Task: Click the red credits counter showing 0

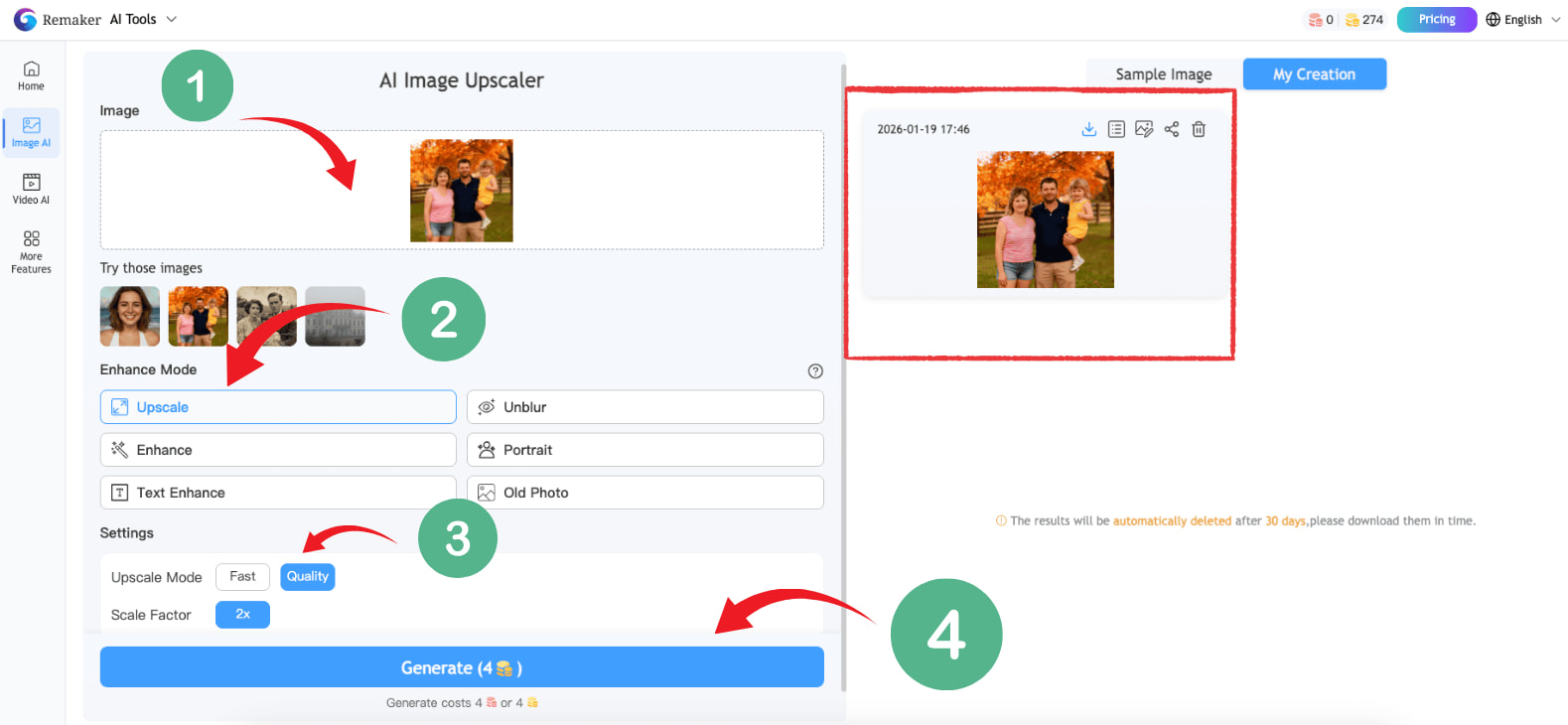Action: point(1321,20)
